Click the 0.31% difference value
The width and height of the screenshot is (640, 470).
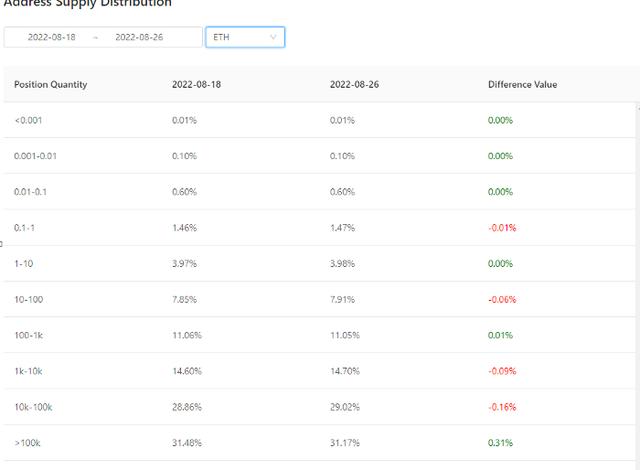coord(500,443)
